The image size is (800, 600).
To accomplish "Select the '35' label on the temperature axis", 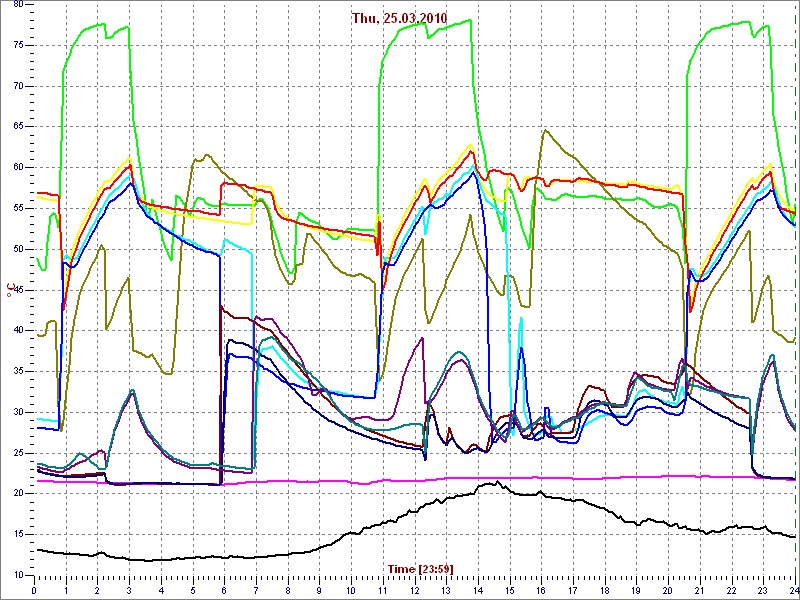I will tap(17, 371).
